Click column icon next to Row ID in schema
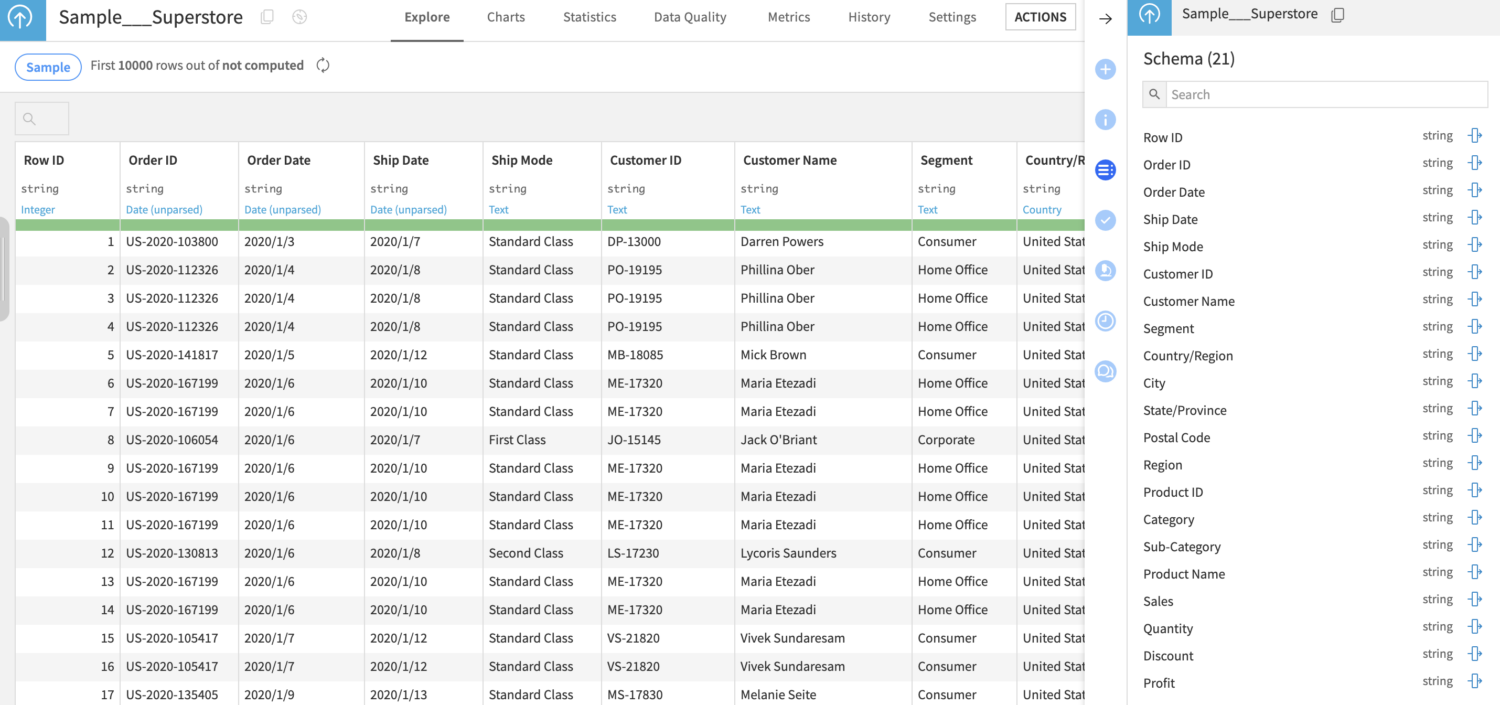The image size is (1500, 705). [1475, 136]
